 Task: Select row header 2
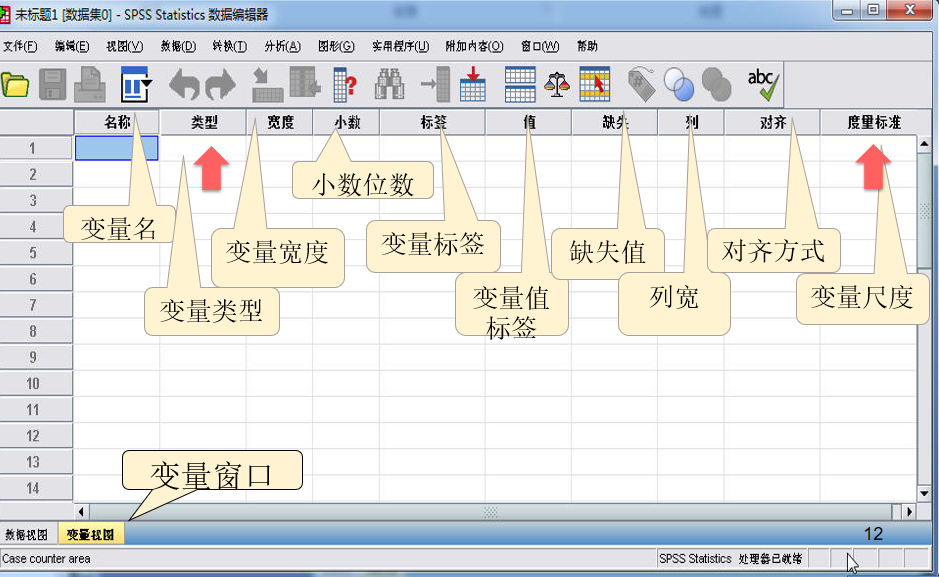coord(37,174)
